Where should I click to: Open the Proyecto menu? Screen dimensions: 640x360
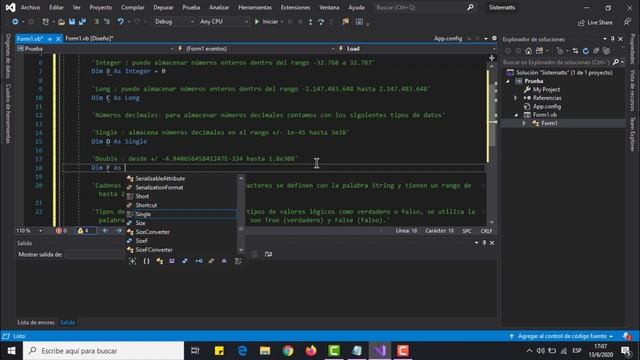(100, 7)
